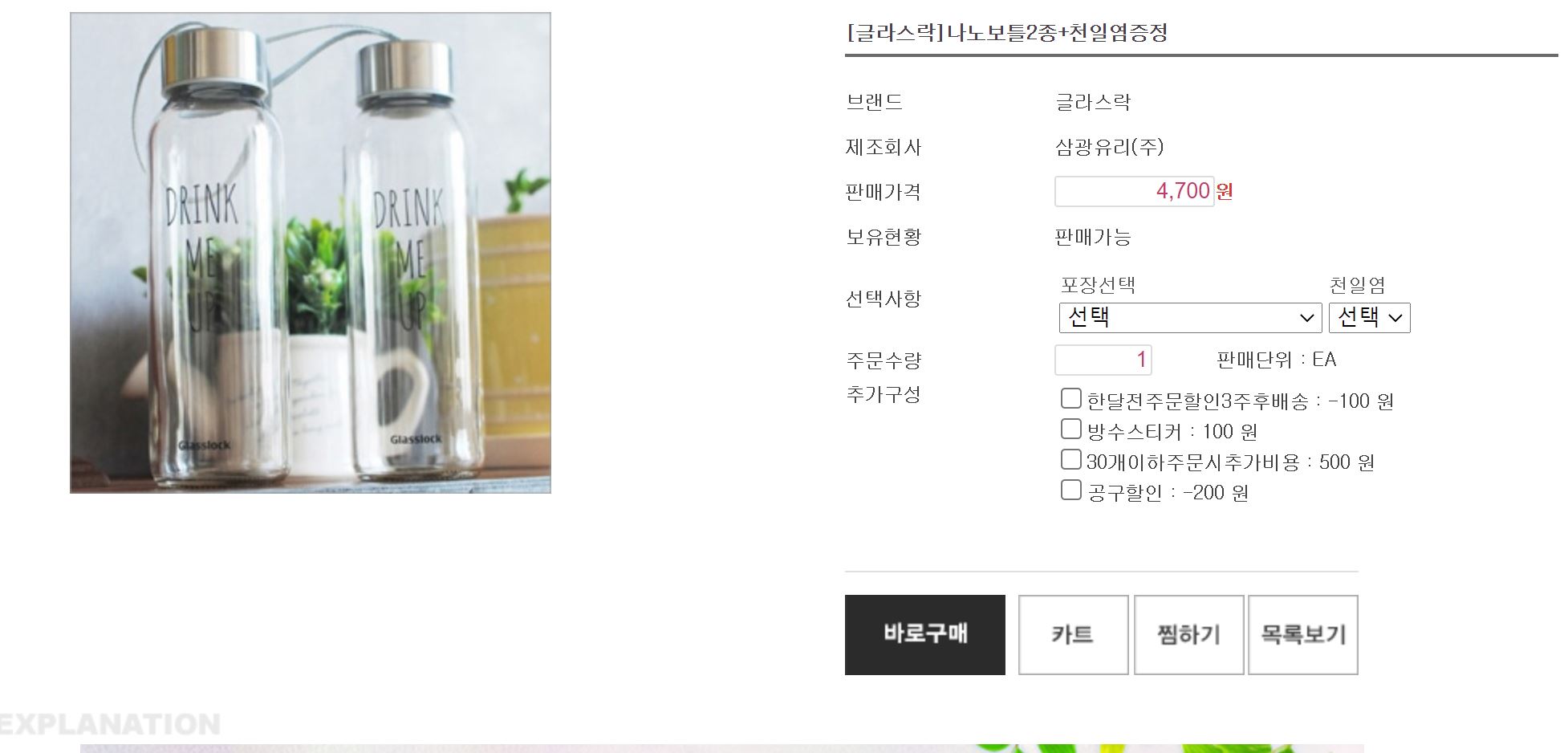The width and height of the screenshot is (1568, 753).
Task: Tick the 30개이하주문시추가비용 checkbox
Action: point(1070,460)
